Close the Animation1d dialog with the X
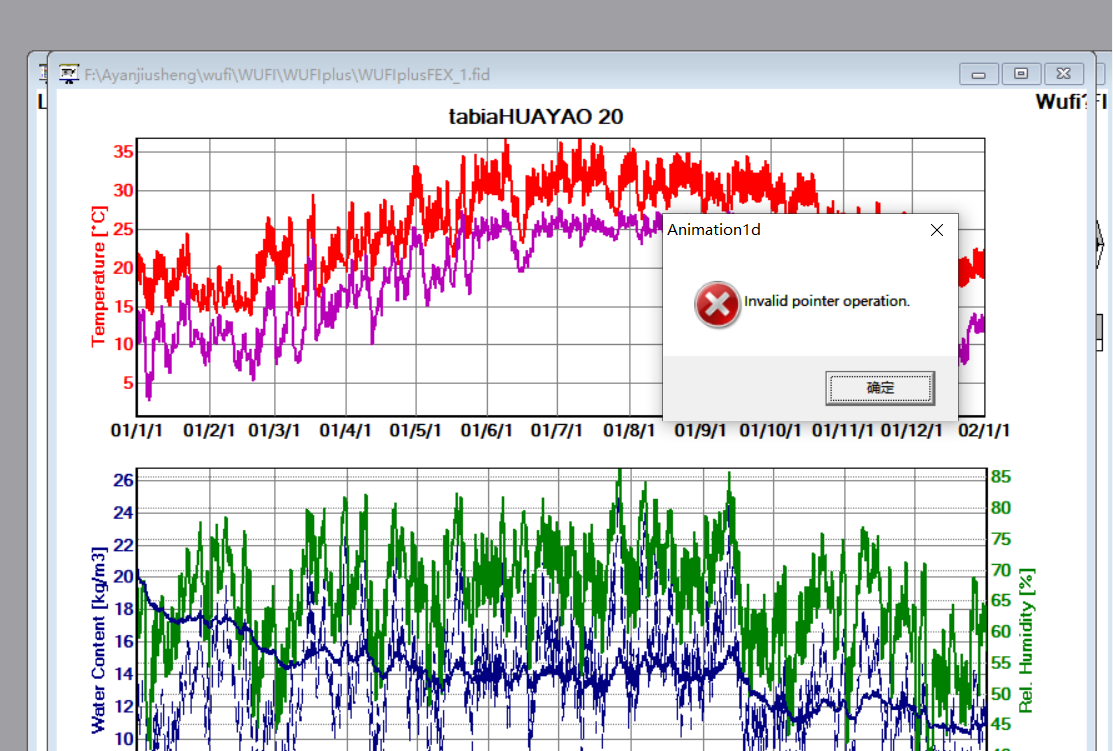The image size is (1113, 751). tap(936, 230)
